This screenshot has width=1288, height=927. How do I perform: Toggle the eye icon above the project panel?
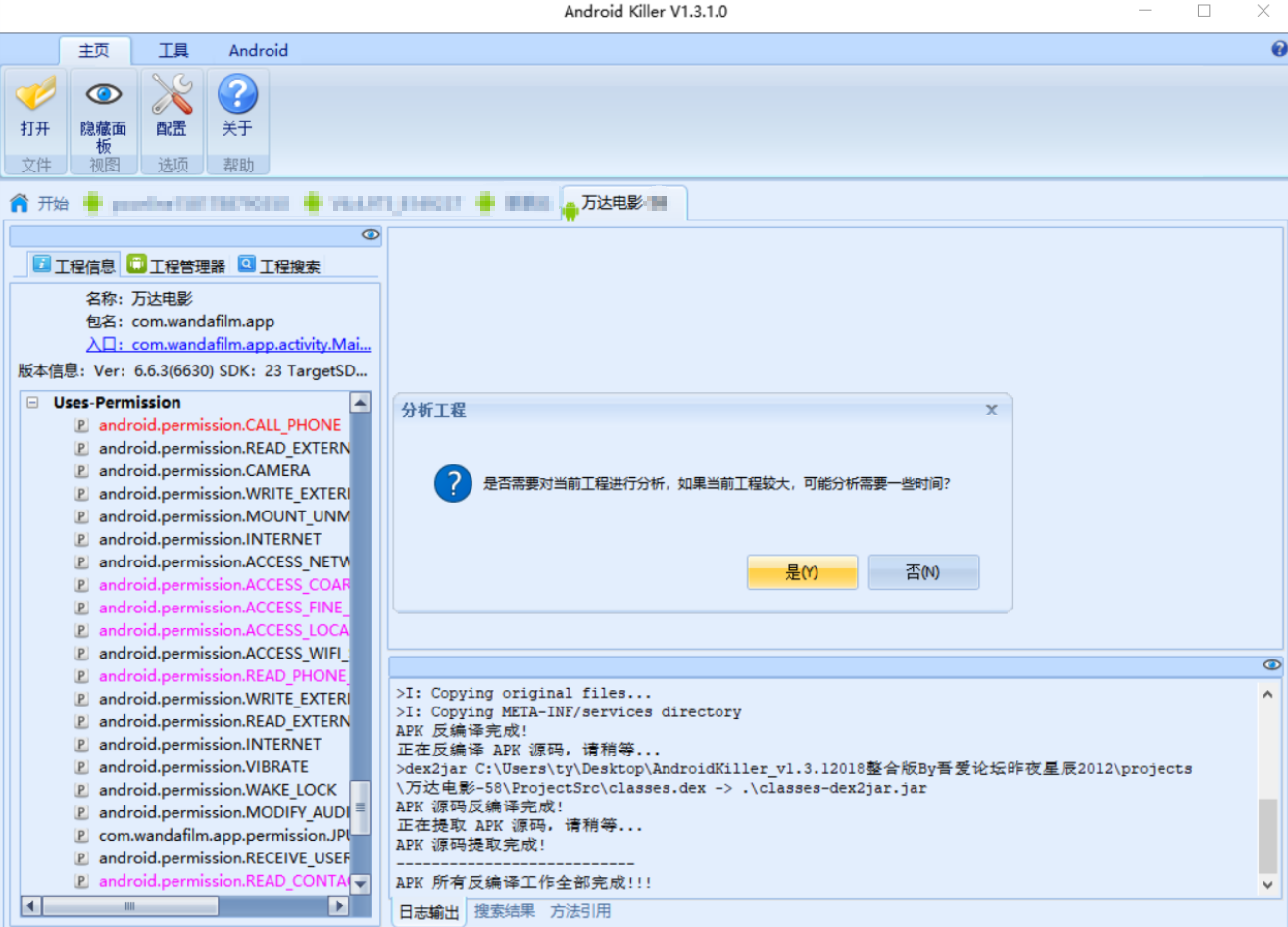370,234
